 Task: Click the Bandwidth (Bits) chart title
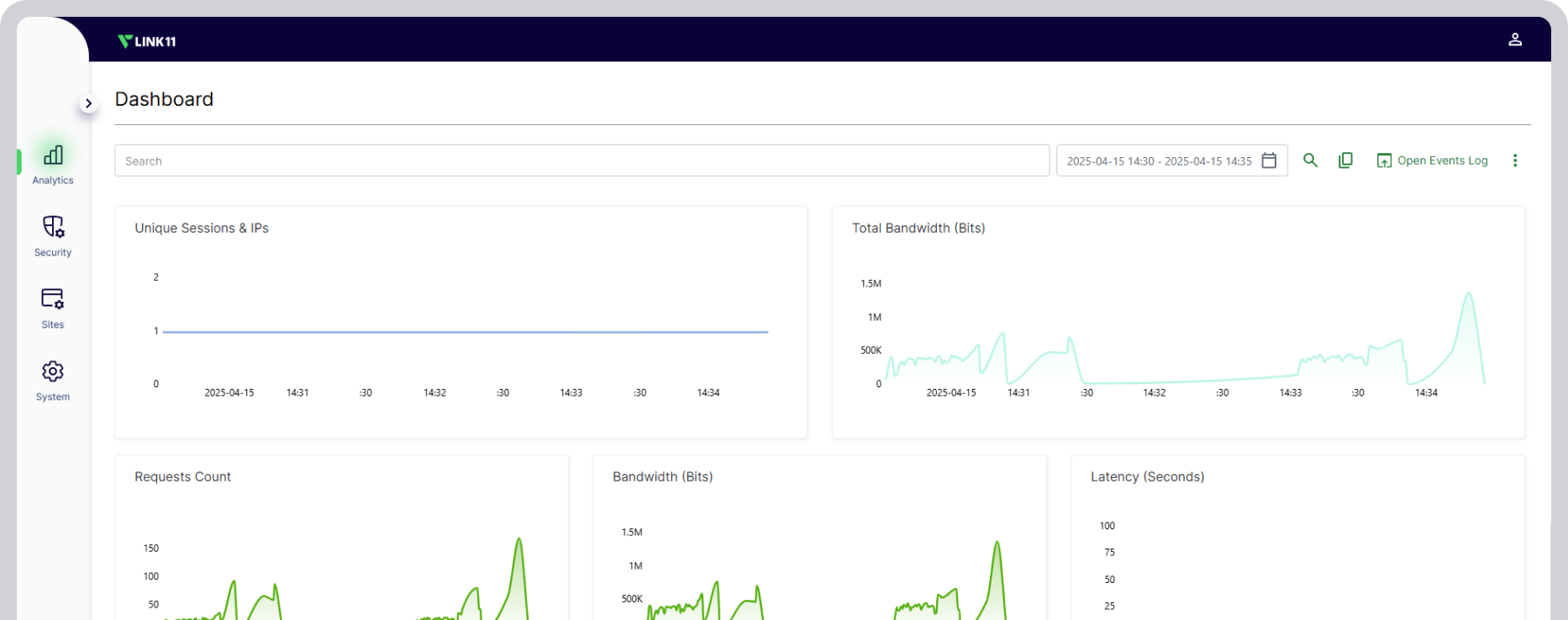pos(662,476)
